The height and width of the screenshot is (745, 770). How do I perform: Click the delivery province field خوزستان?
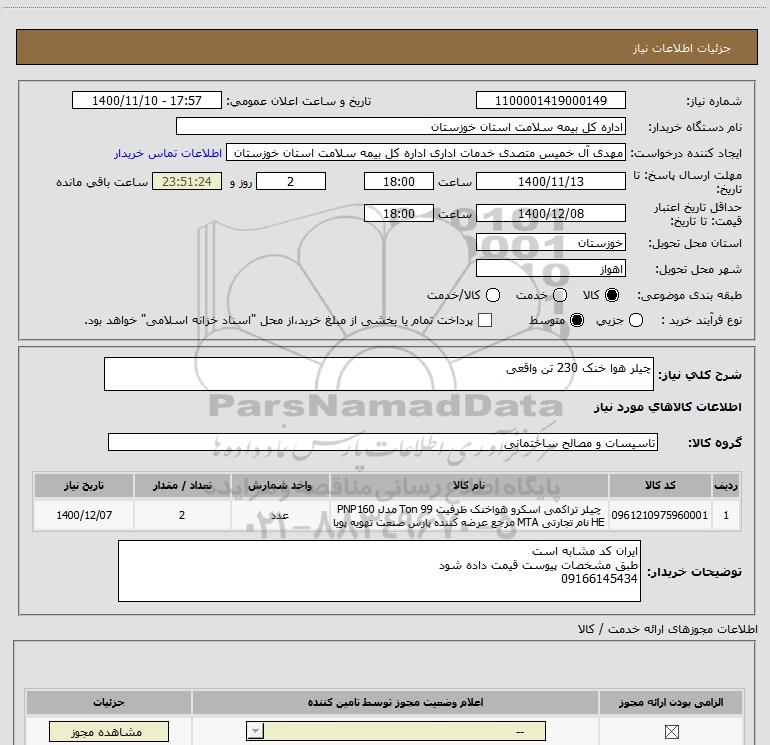[x=550, y=243]
